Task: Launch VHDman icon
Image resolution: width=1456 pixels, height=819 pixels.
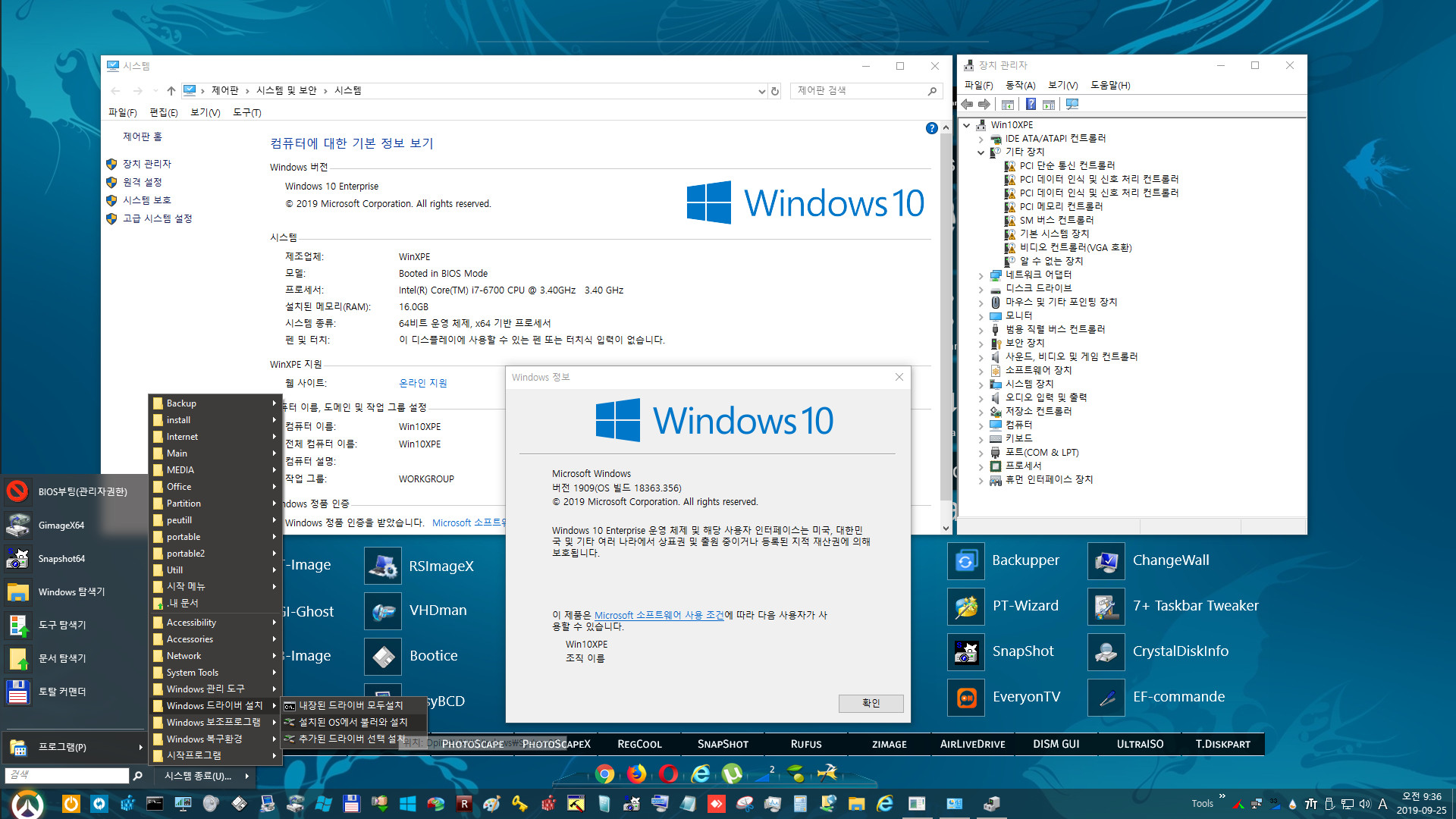Action: pyautogui.click(x=383, y=611)
